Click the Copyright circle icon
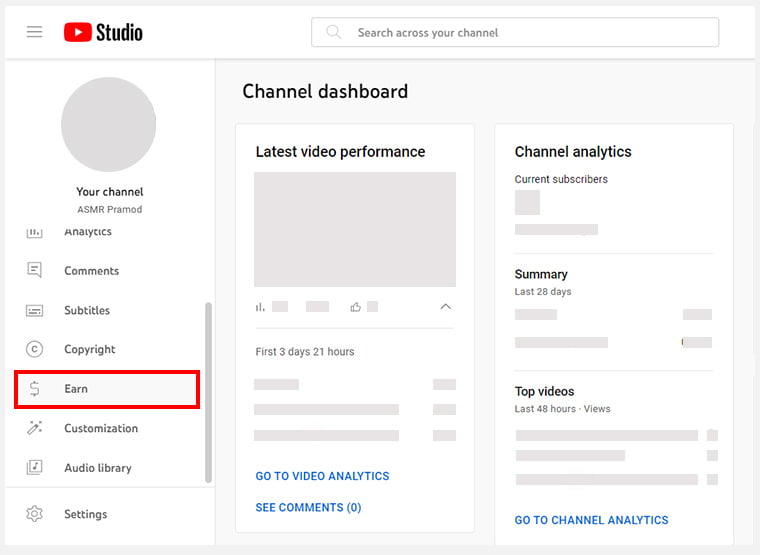This screenshot has height=555, width=760. click(34, 349)
